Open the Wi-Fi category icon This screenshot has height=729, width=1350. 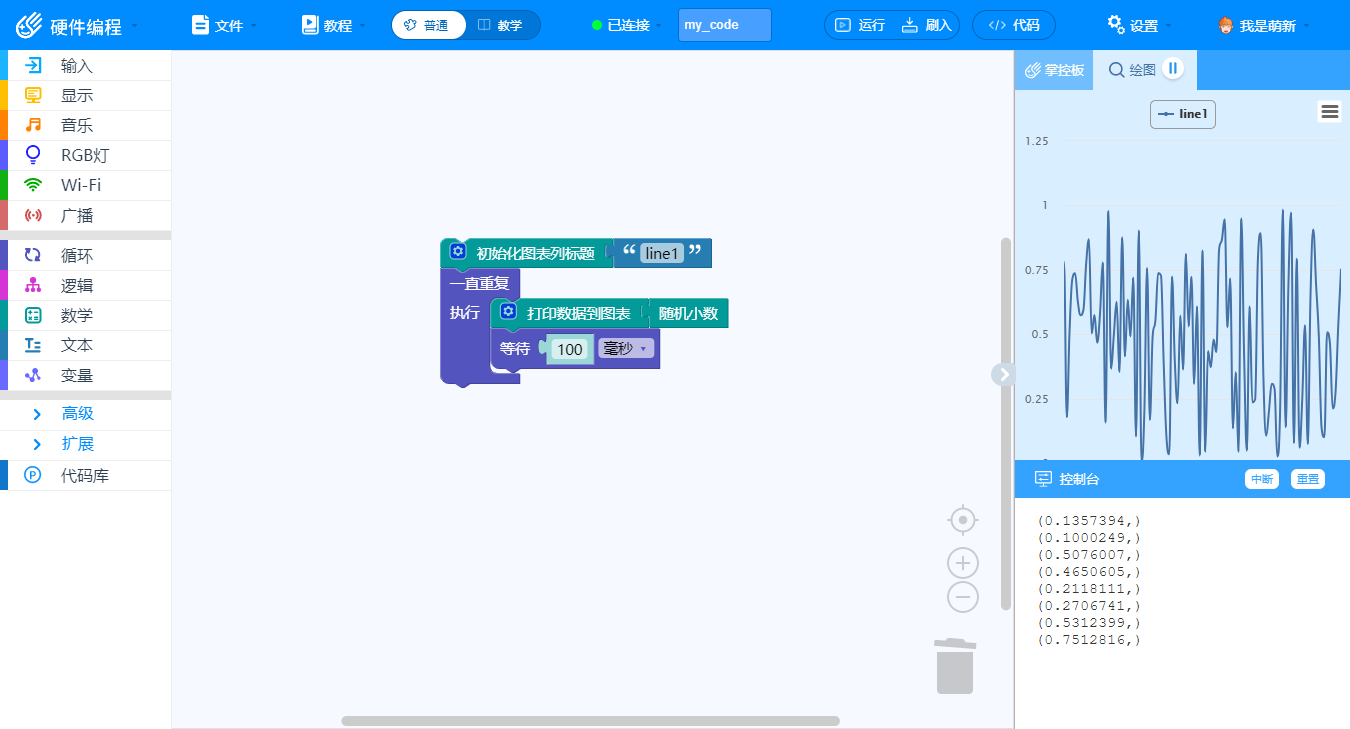point(33,185)
